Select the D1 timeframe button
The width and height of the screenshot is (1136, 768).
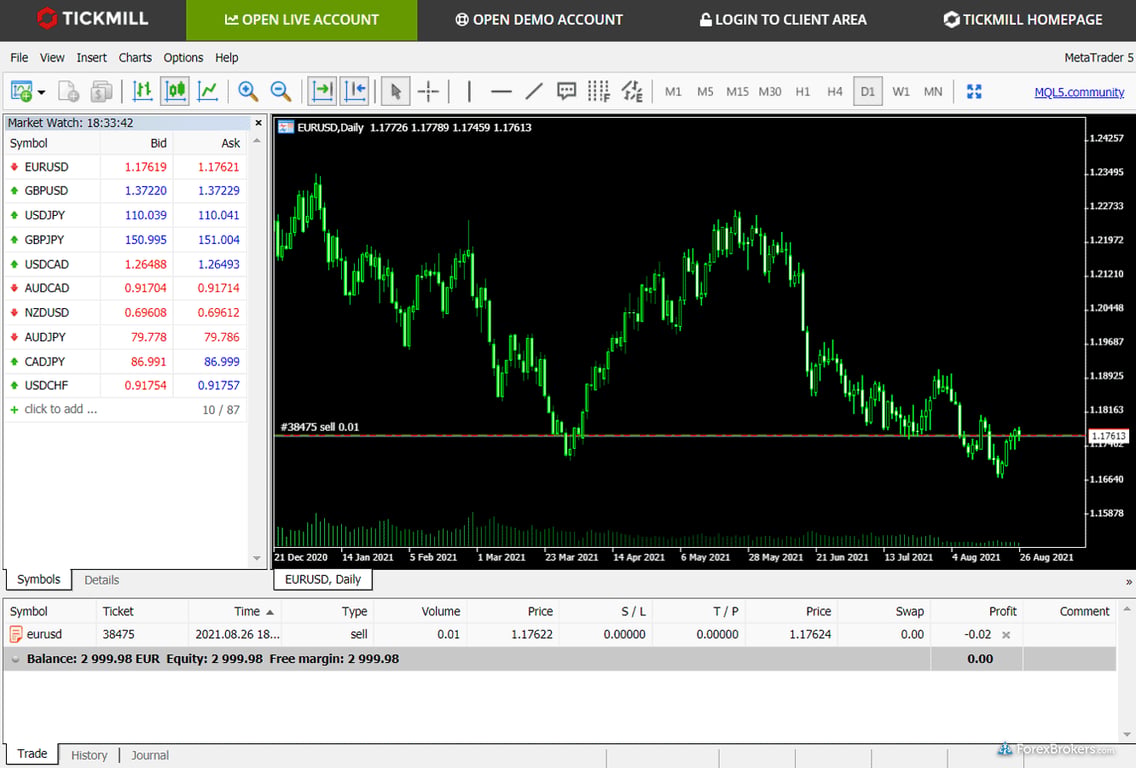[x=868, y=91]
